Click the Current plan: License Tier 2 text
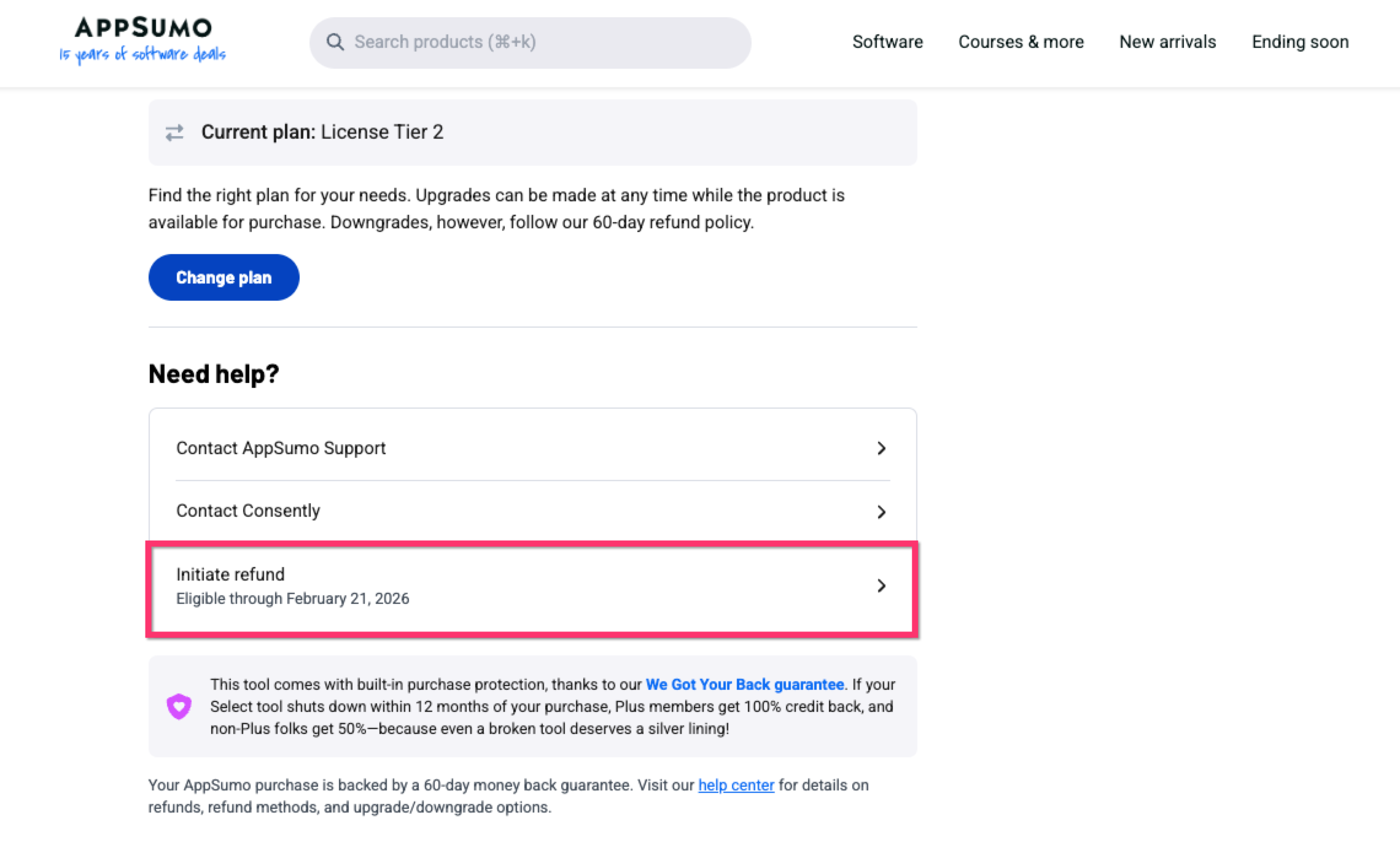 [x=322, y=132]
